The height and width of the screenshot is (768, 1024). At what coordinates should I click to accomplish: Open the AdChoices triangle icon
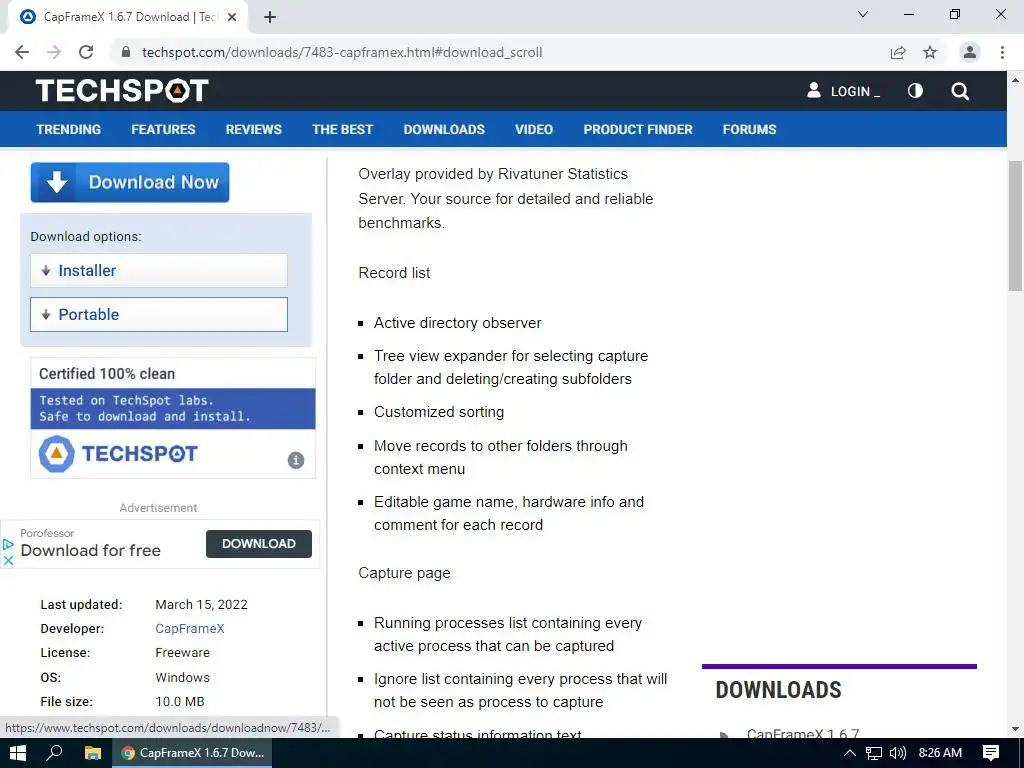(8, 544)
